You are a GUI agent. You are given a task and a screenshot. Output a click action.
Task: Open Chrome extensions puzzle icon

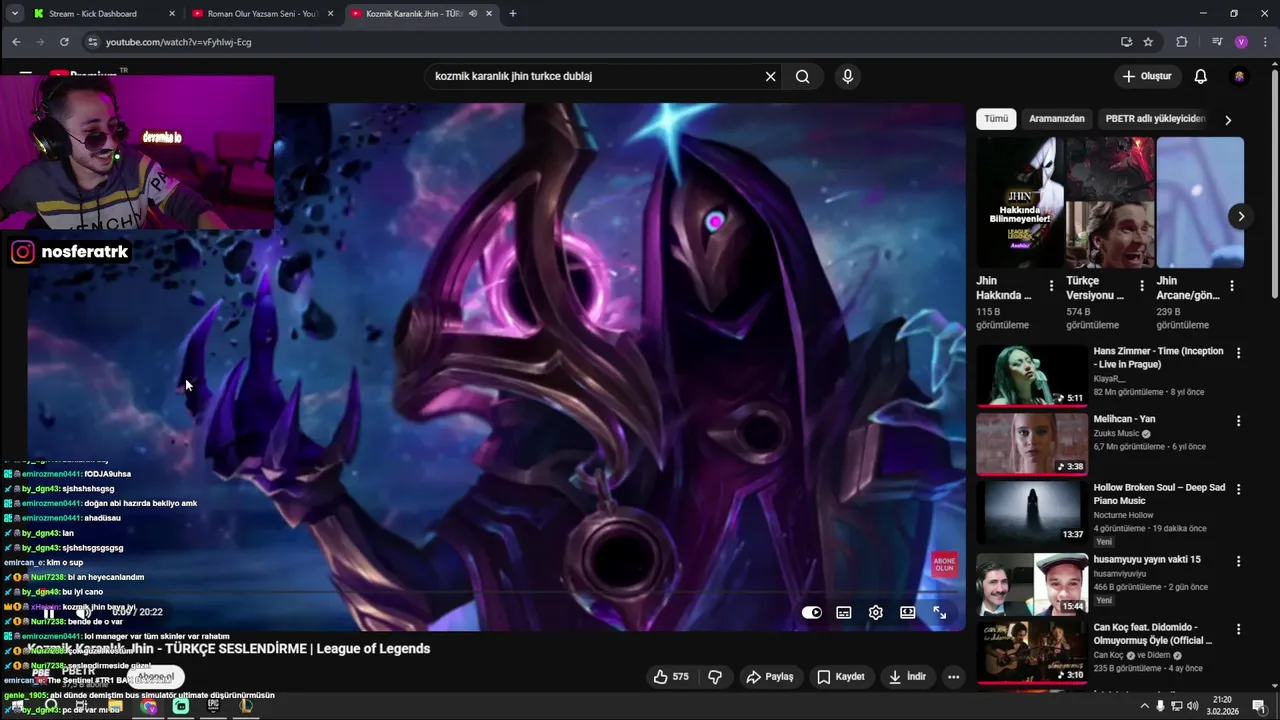click(x=1182, y=42)
